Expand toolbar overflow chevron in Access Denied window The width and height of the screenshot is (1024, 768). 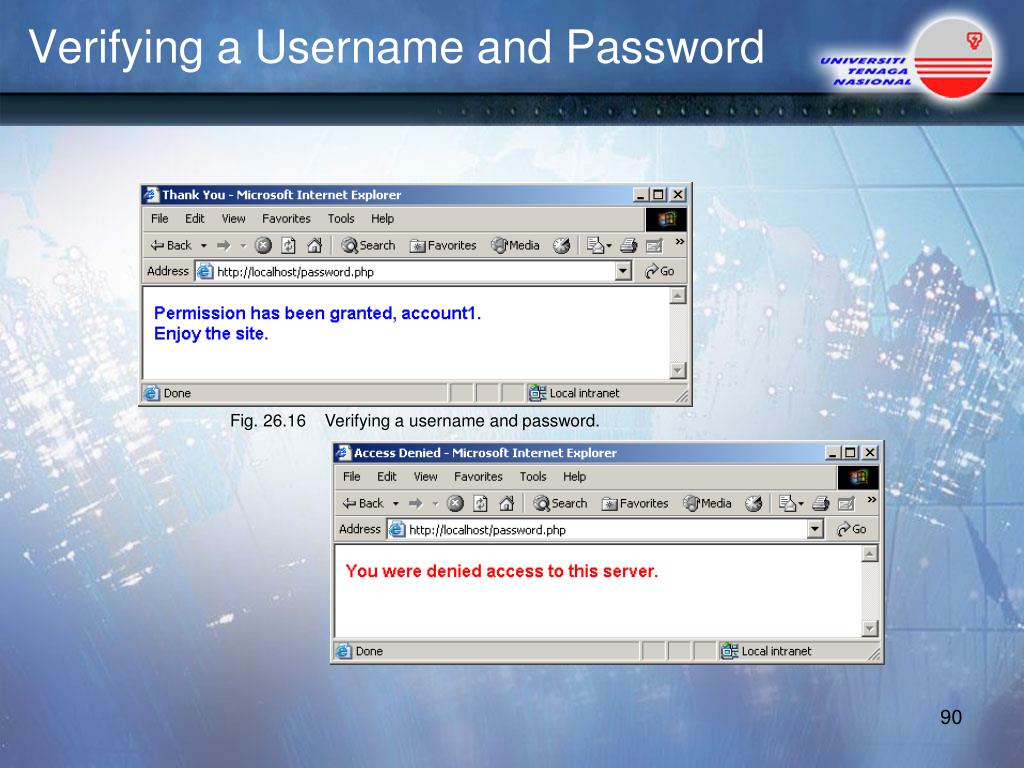coord(872,500)
